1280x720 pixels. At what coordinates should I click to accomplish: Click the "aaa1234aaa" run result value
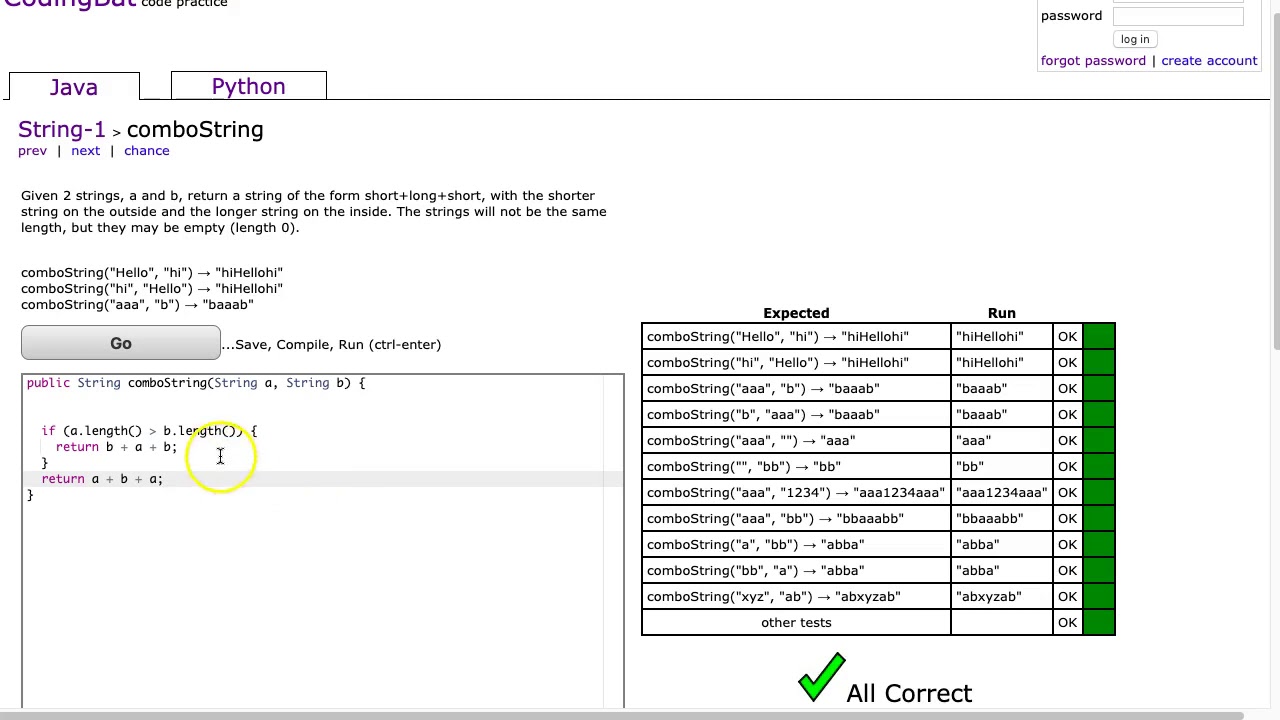(x=1001, y=493)
